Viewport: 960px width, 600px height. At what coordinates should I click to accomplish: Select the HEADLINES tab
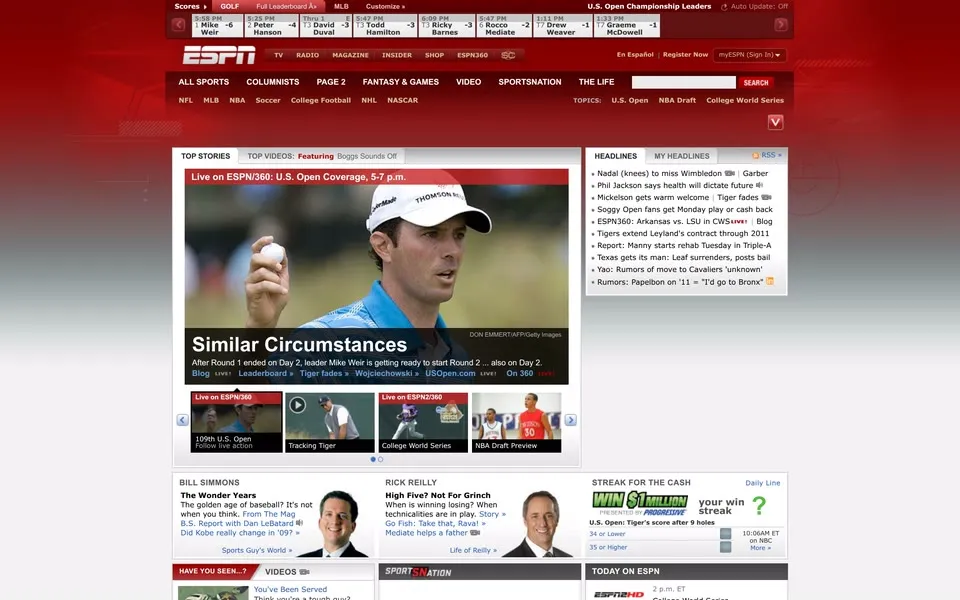coord(615,156)
